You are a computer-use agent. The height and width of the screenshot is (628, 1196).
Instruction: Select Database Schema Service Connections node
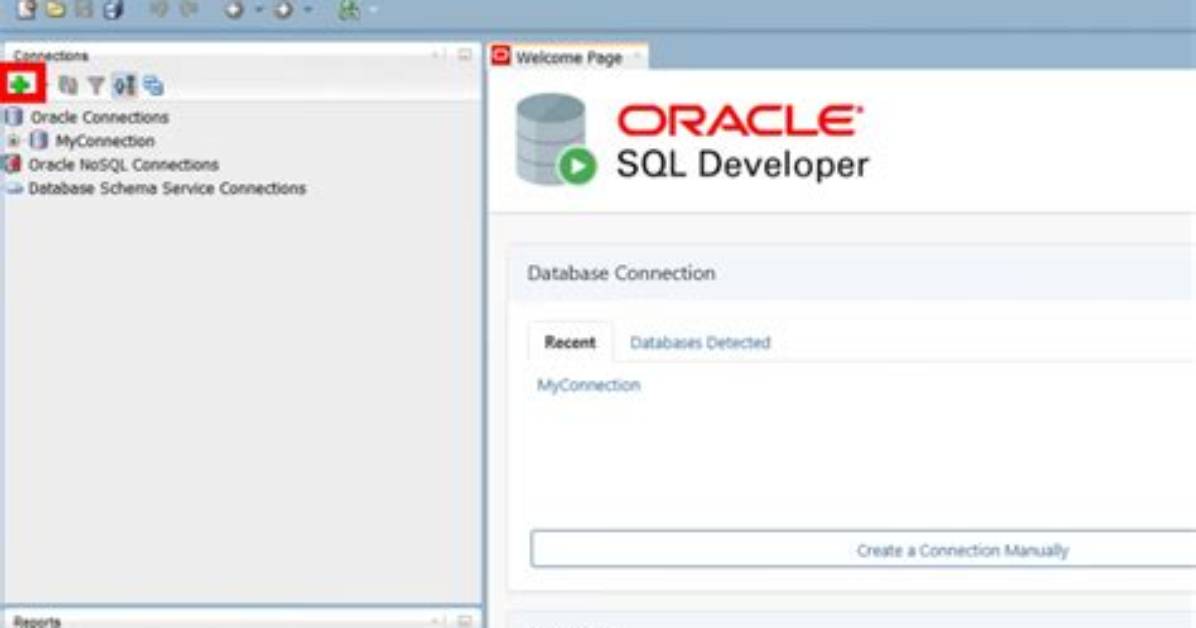(167, 188)
